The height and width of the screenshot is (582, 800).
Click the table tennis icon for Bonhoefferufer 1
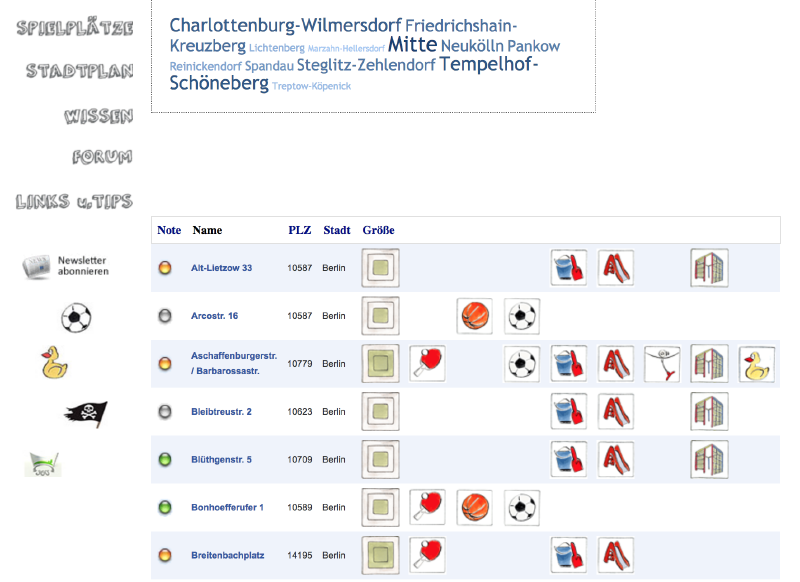[x=427, y=508]
